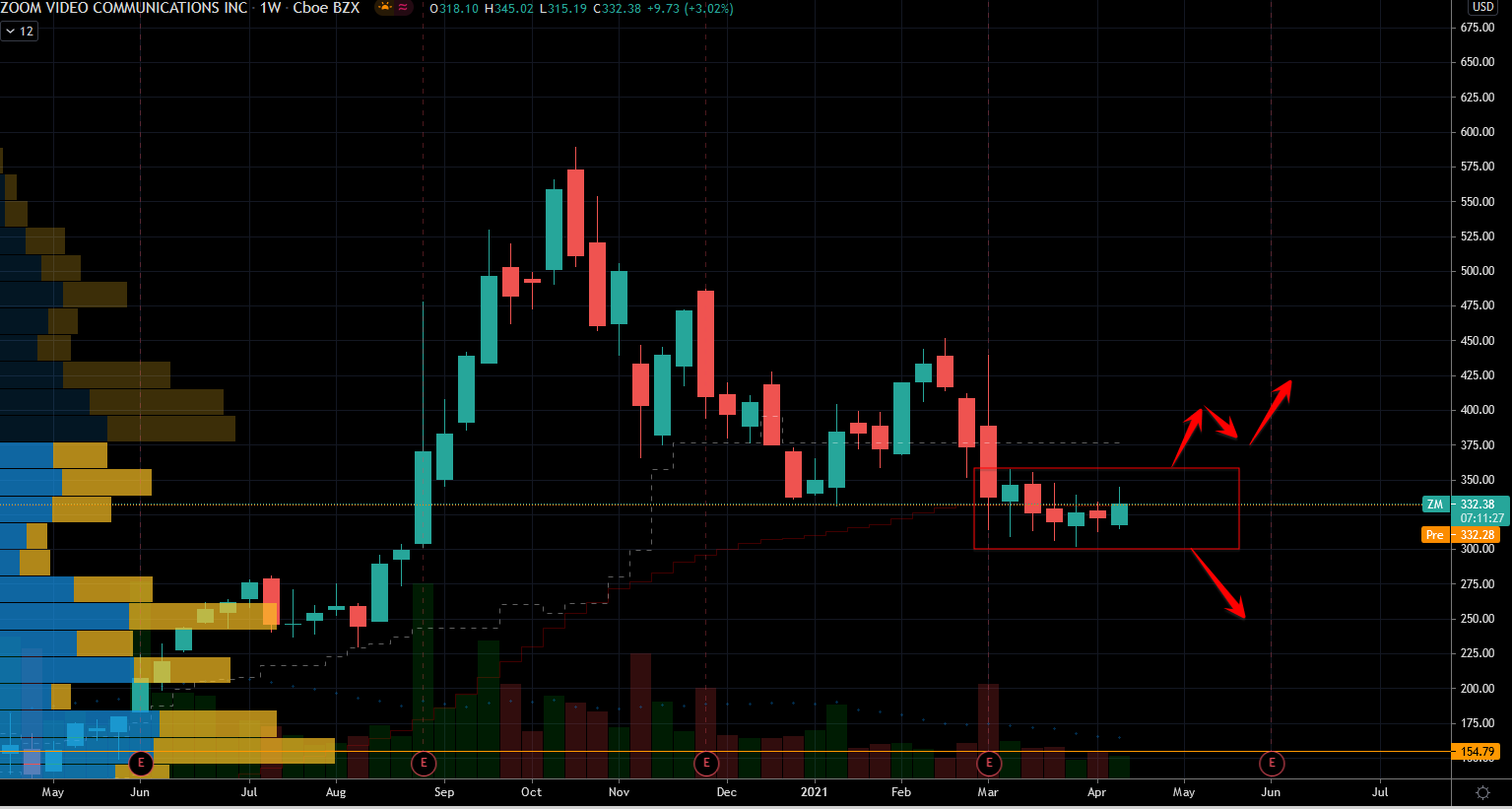Click the high value H345.02
1512x809 pixels.
pyautogui.click(x=509, y=9)
